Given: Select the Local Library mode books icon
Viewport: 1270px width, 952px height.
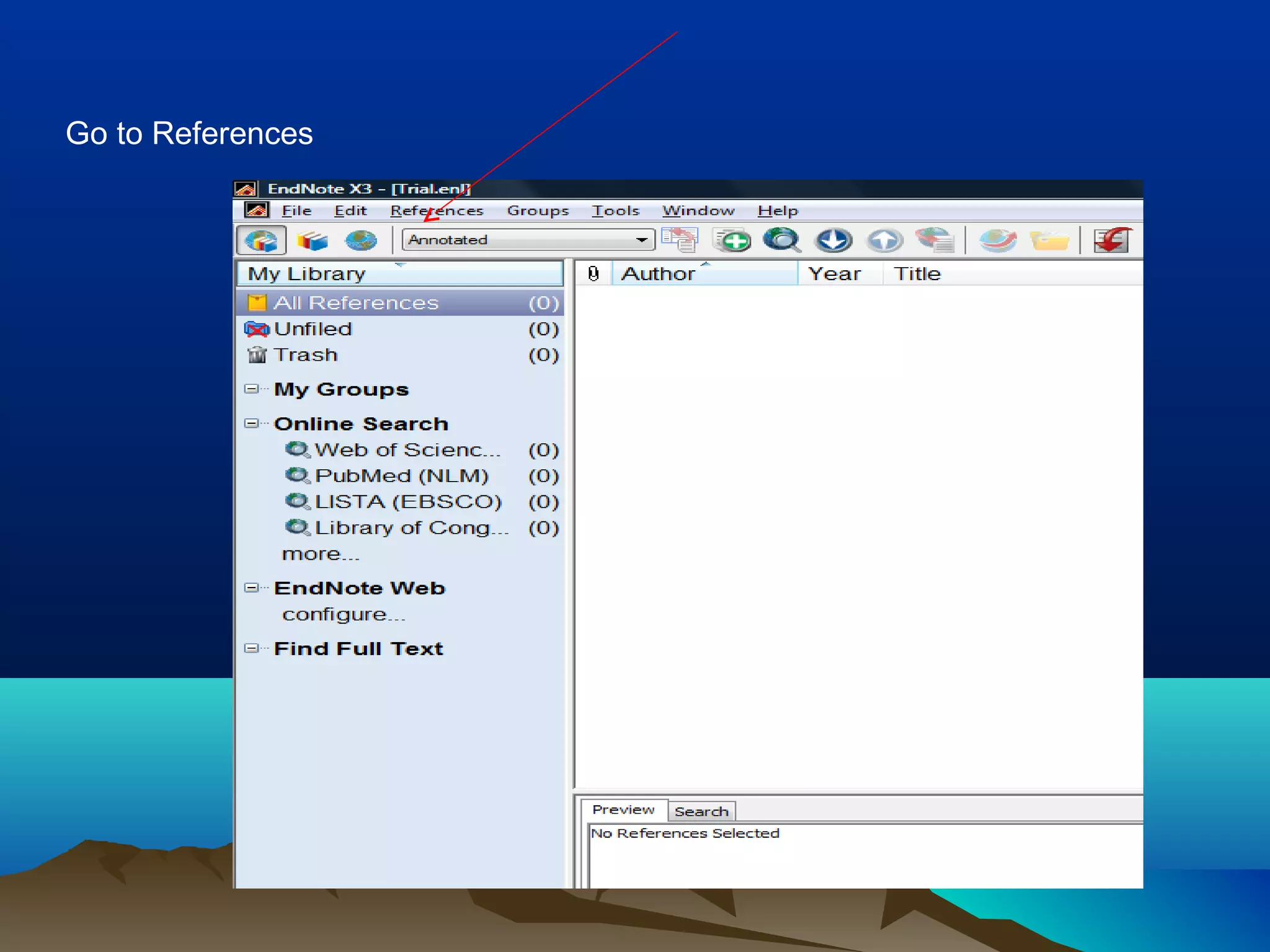Looking at the screenshot, I should coord(312,240).
